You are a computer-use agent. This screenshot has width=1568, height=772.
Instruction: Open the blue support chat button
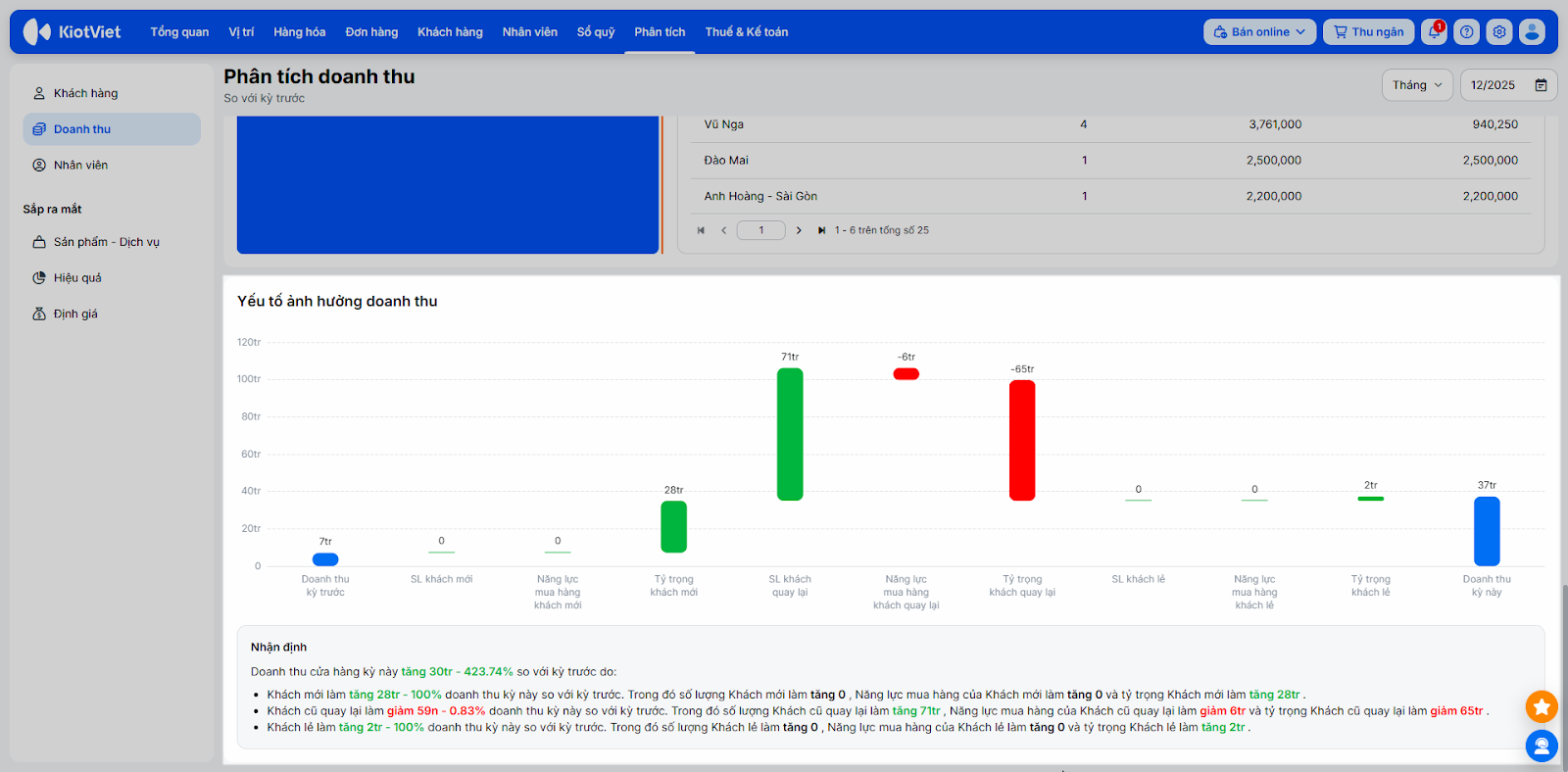[1542, 747]
